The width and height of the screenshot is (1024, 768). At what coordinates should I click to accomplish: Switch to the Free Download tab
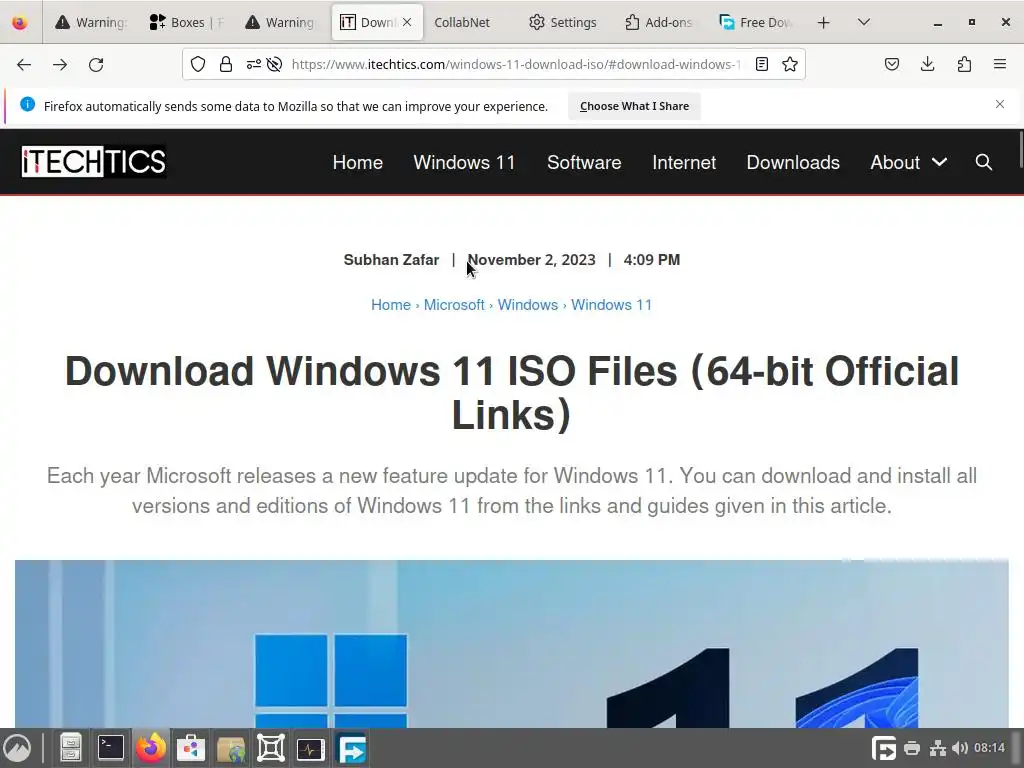point(755,22)
